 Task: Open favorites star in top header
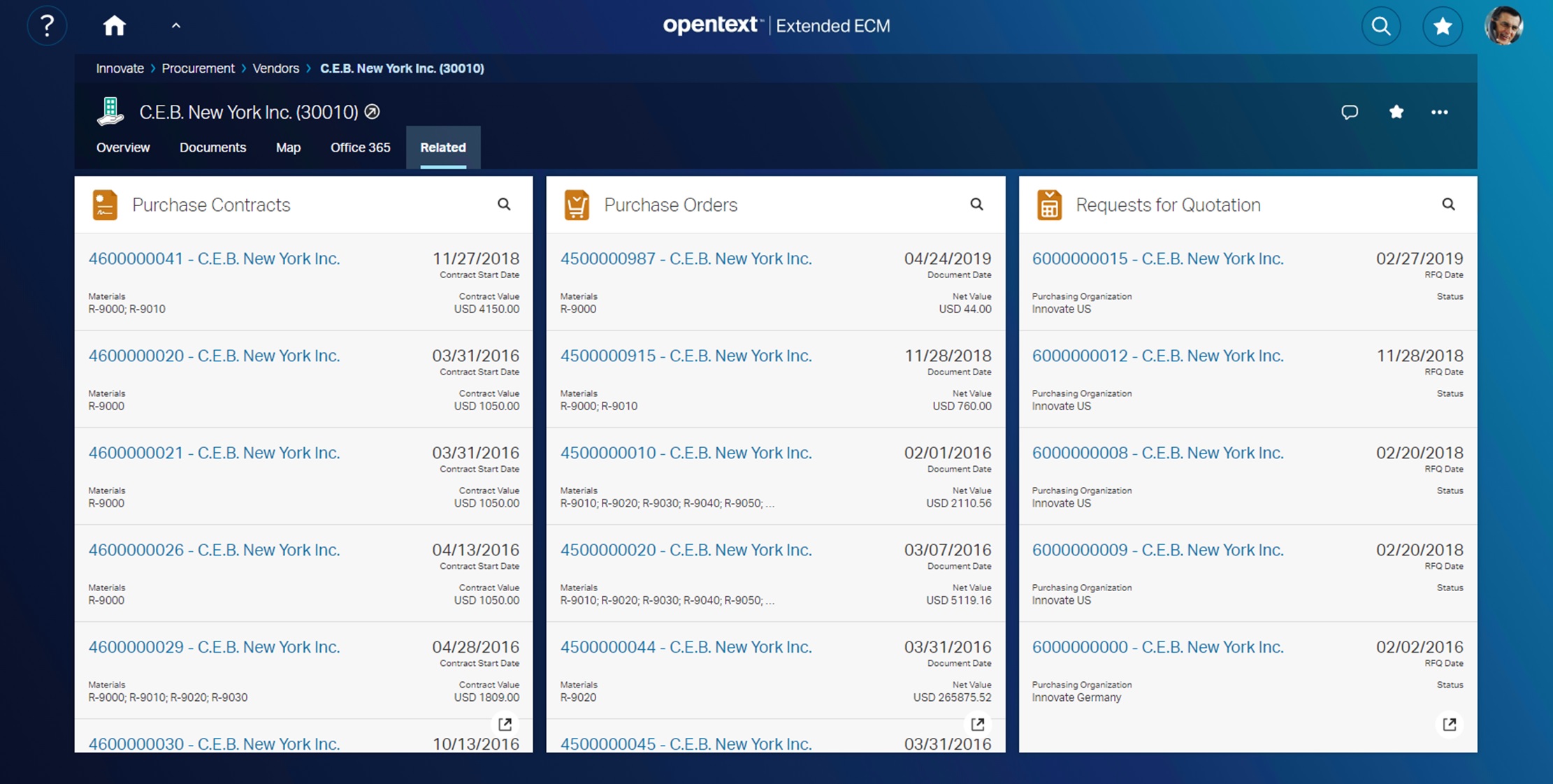click(x=1443, y=26)
